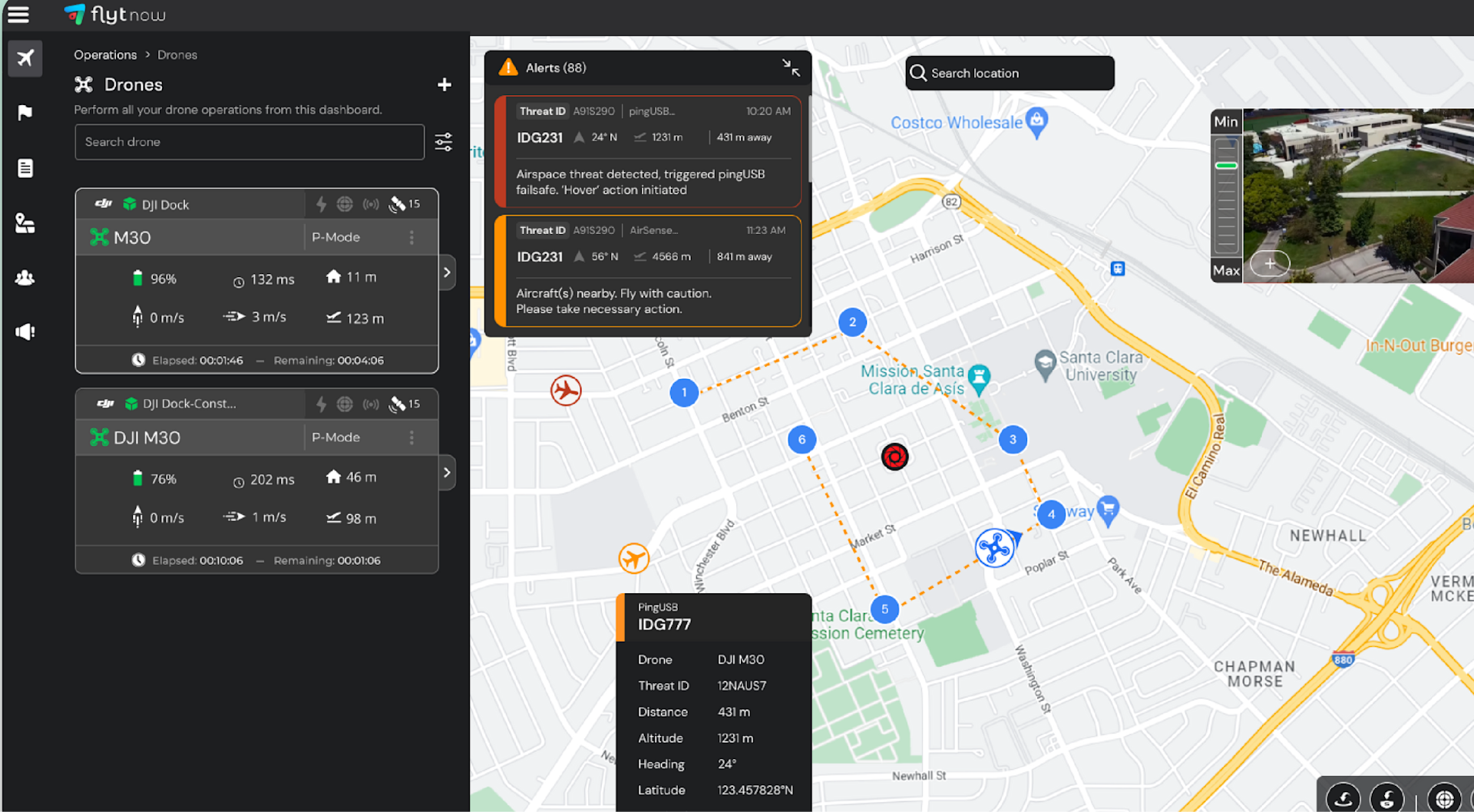
Task: Open three-dot menu for M30 drone
Action: [x=412, y=237]
